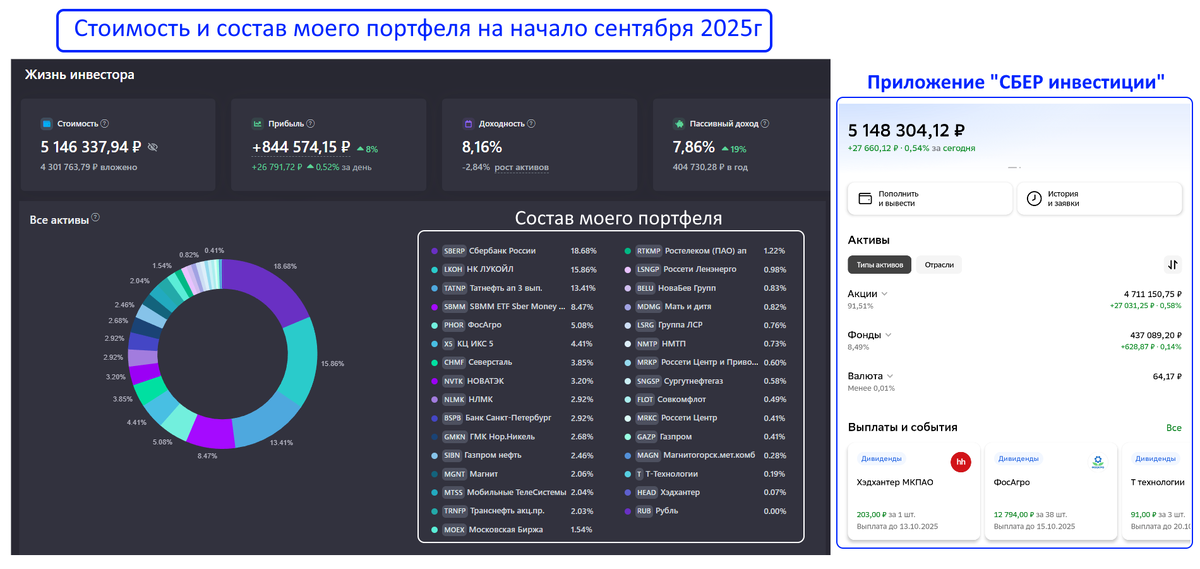Image resolution: width=1200 pixels, height=569 pixels.
Task: Switch to the Отрасли tab
Action: click(x=940, y=265)
